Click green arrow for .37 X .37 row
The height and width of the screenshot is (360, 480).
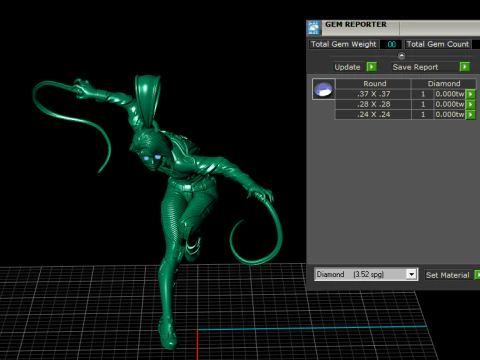click(470, 94)
